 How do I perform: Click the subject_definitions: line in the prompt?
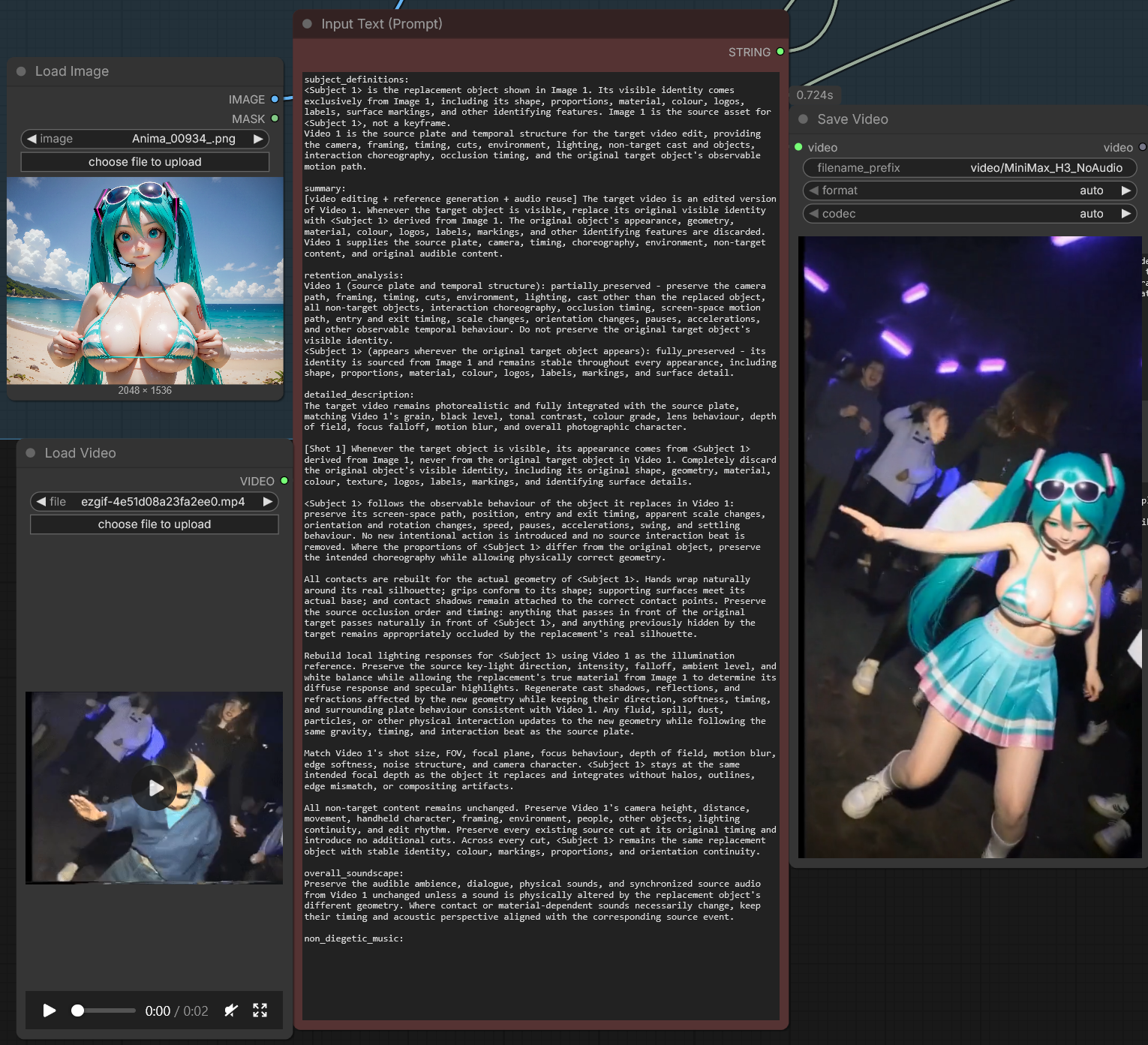[356, 80]
